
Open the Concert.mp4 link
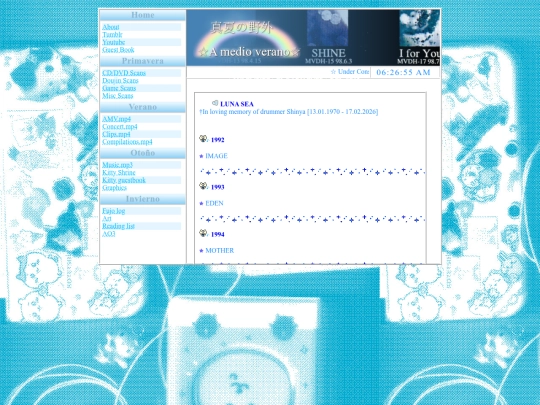click(120, 126)
